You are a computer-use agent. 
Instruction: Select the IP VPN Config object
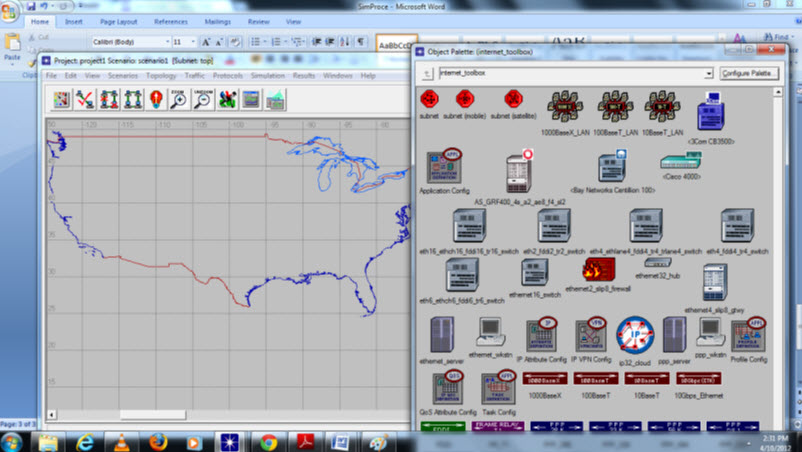(591, 335)
